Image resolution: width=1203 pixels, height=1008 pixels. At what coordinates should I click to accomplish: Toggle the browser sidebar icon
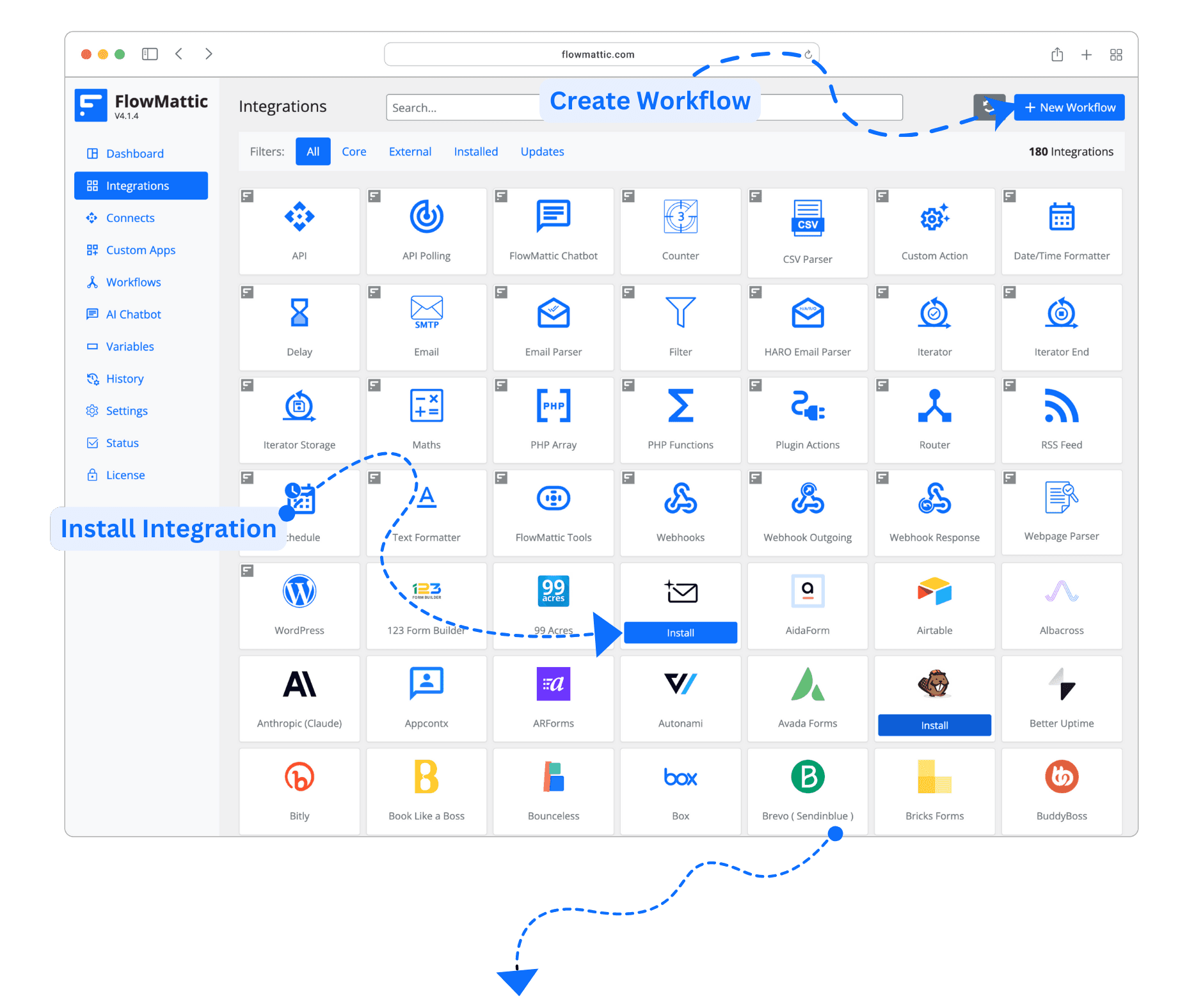tap(150, 54)
